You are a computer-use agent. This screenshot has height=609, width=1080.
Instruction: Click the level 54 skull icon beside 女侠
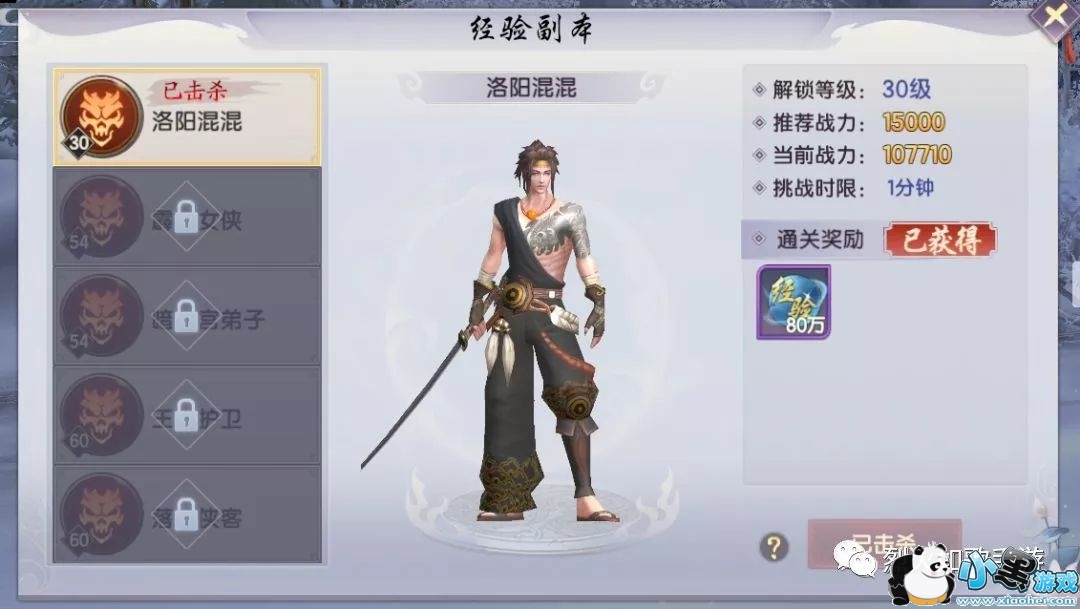click(x=101, y=216)
